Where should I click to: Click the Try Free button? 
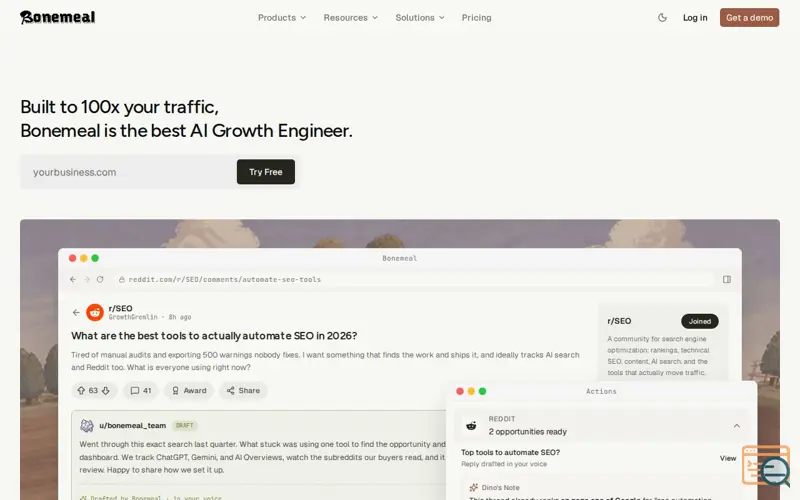(x=265, y=172)
